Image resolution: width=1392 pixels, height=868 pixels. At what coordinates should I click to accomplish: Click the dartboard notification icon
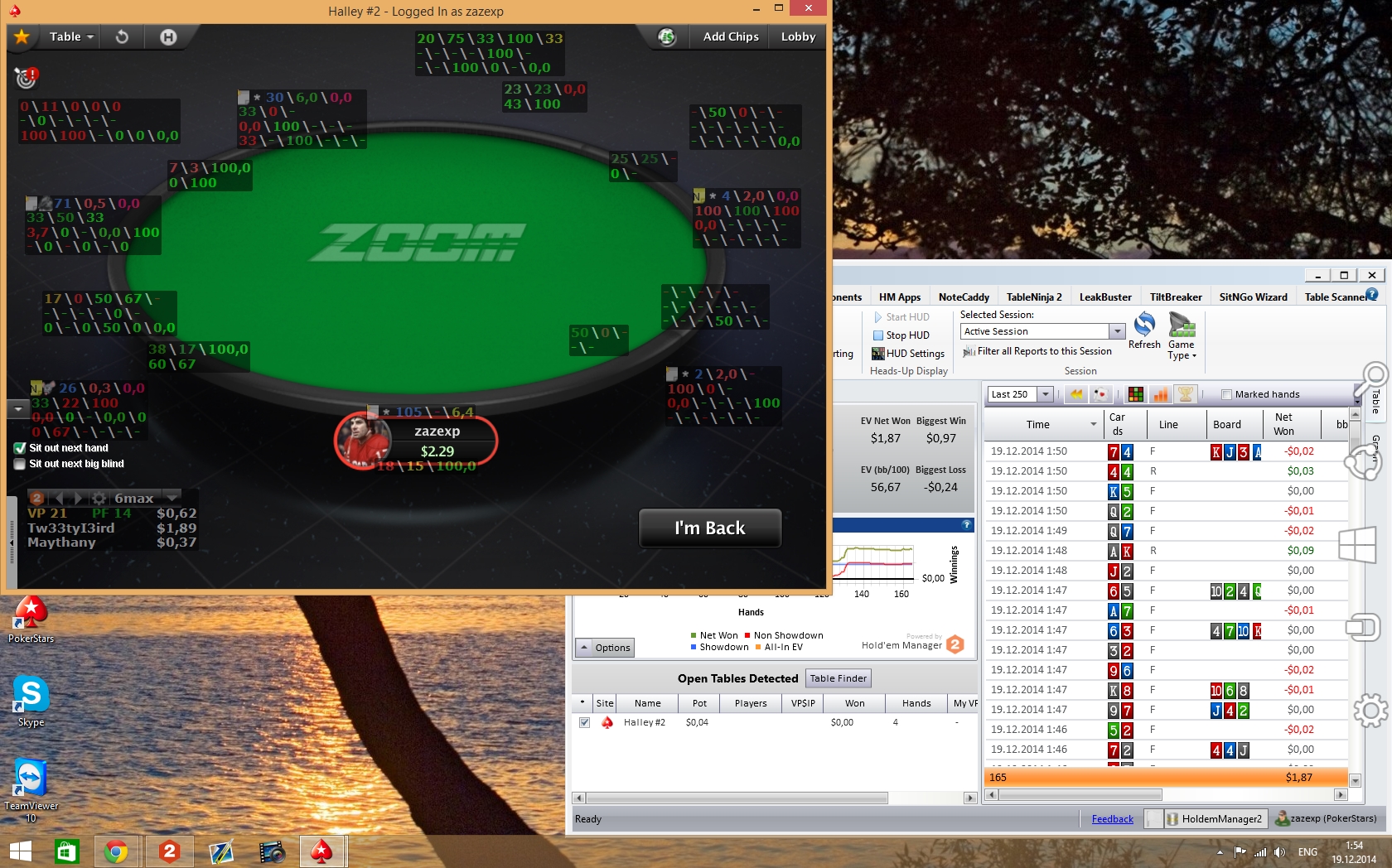click(x=27, y=78)
